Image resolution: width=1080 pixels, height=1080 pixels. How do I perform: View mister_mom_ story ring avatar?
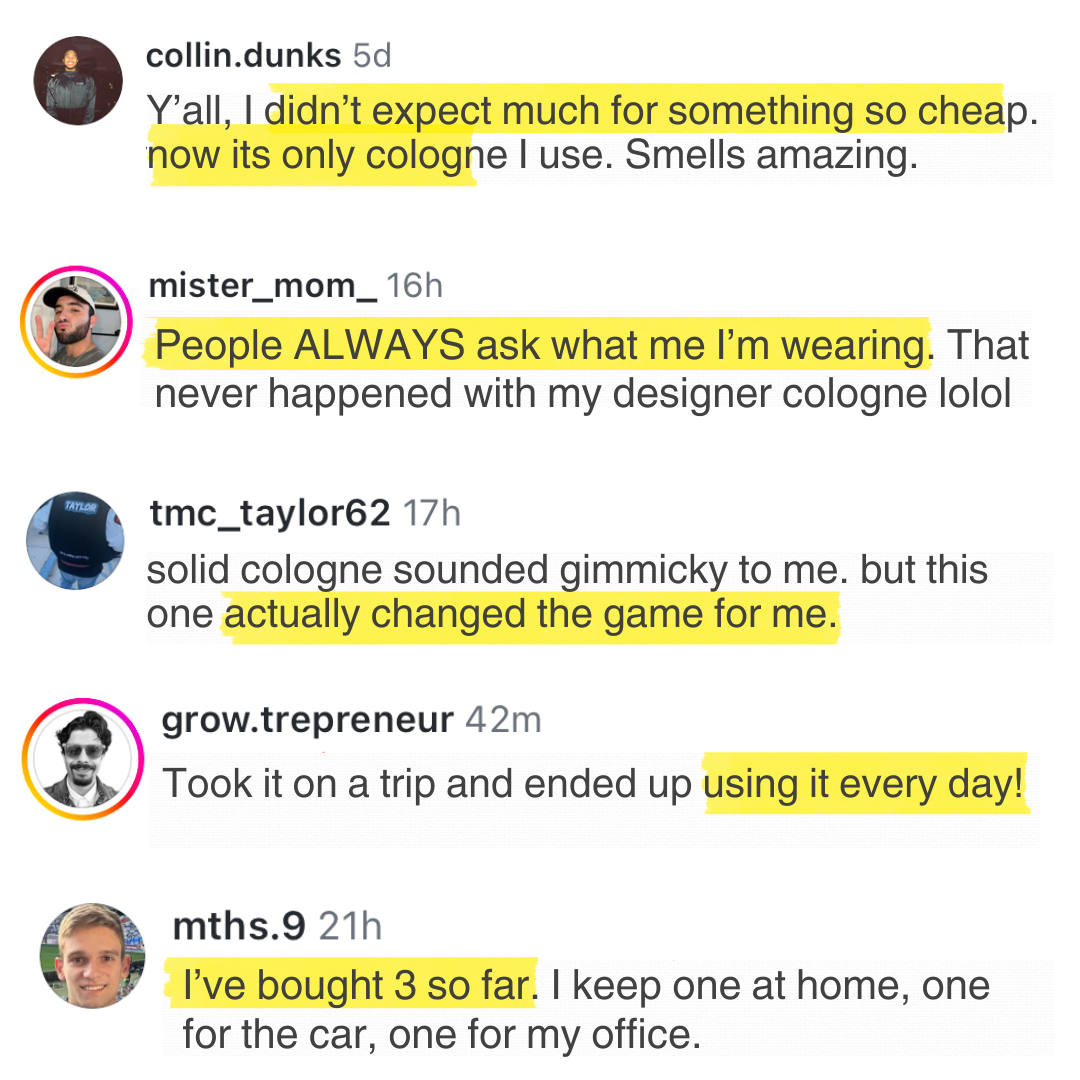(76, 322)
